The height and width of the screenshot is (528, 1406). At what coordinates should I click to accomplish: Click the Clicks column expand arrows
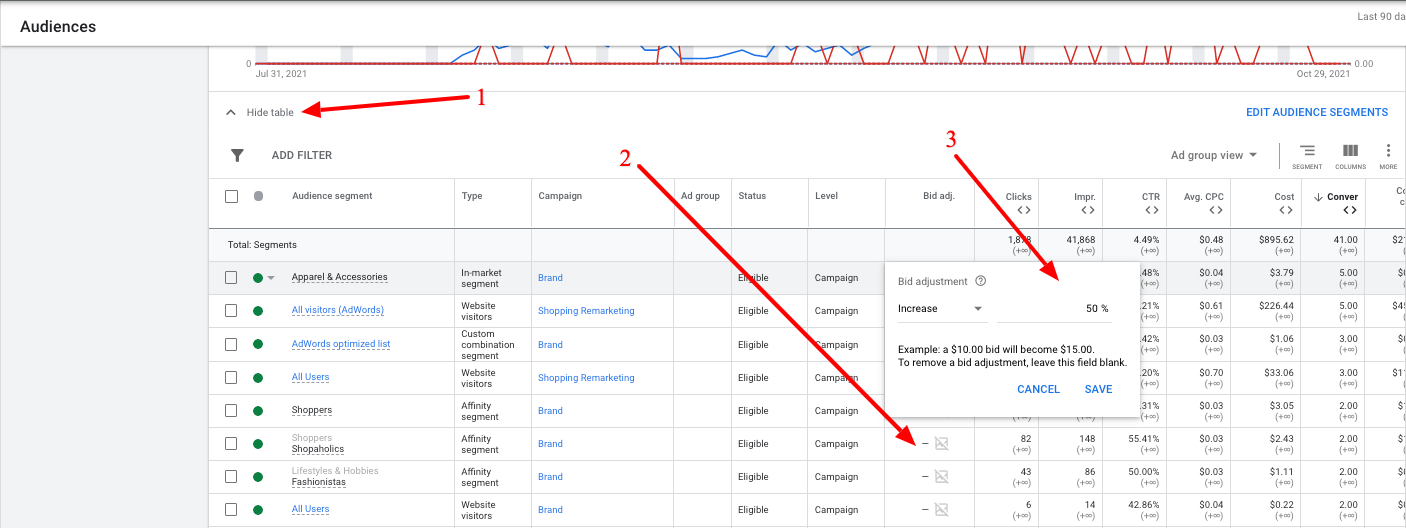(x=1024, y=210)
